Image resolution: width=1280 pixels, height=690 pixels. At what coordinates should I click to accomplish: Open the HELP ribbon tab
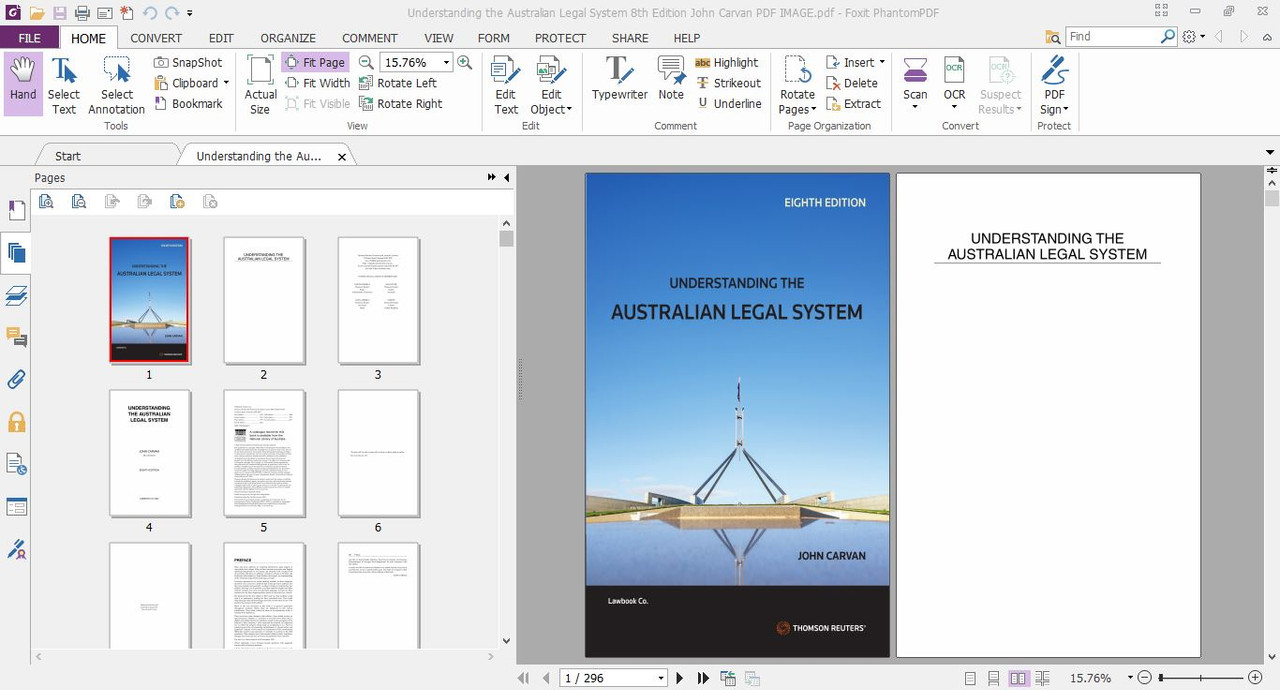[686, 38]
